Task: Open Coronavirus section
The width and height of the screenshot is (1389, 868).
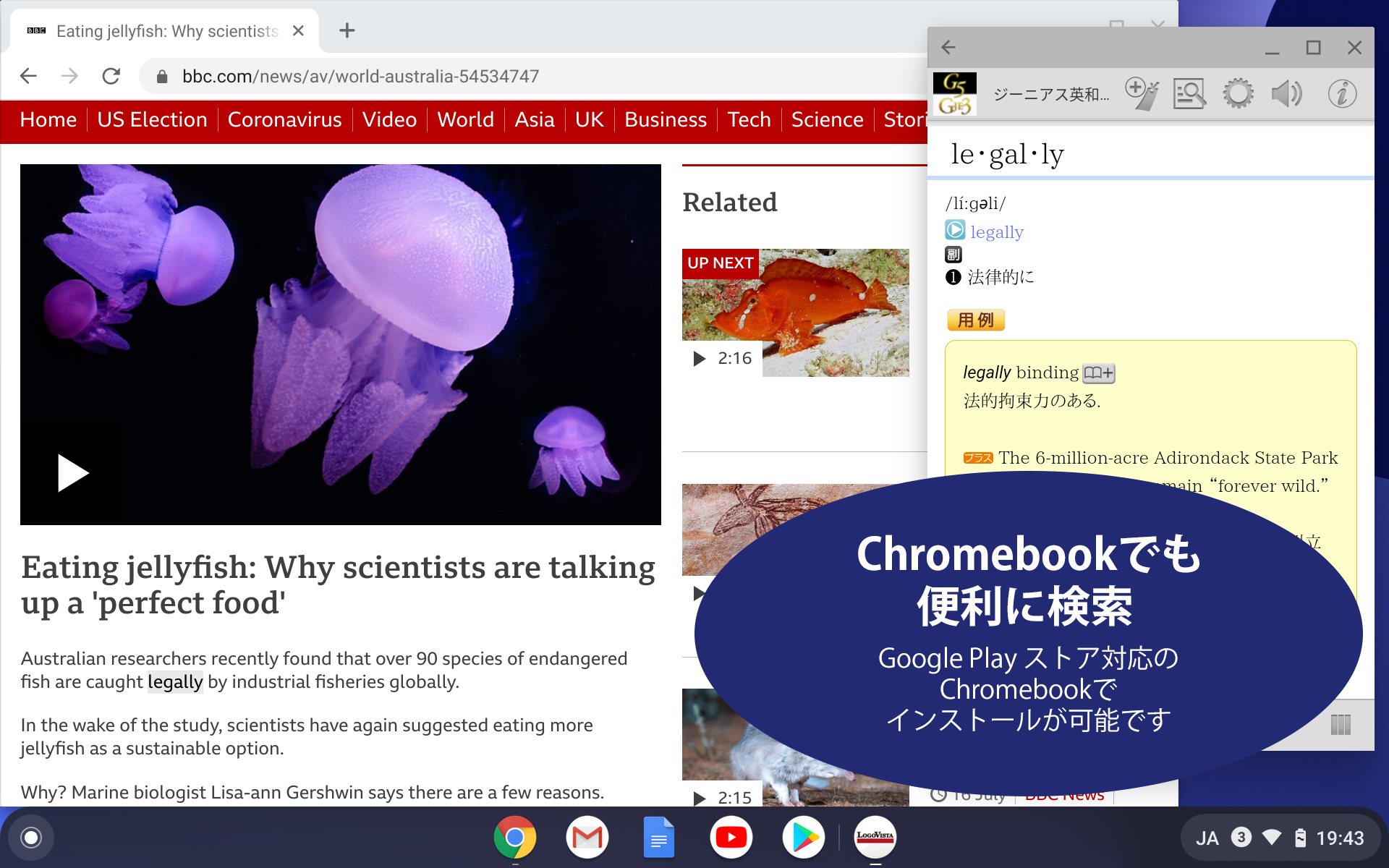Action: point(285,120)
